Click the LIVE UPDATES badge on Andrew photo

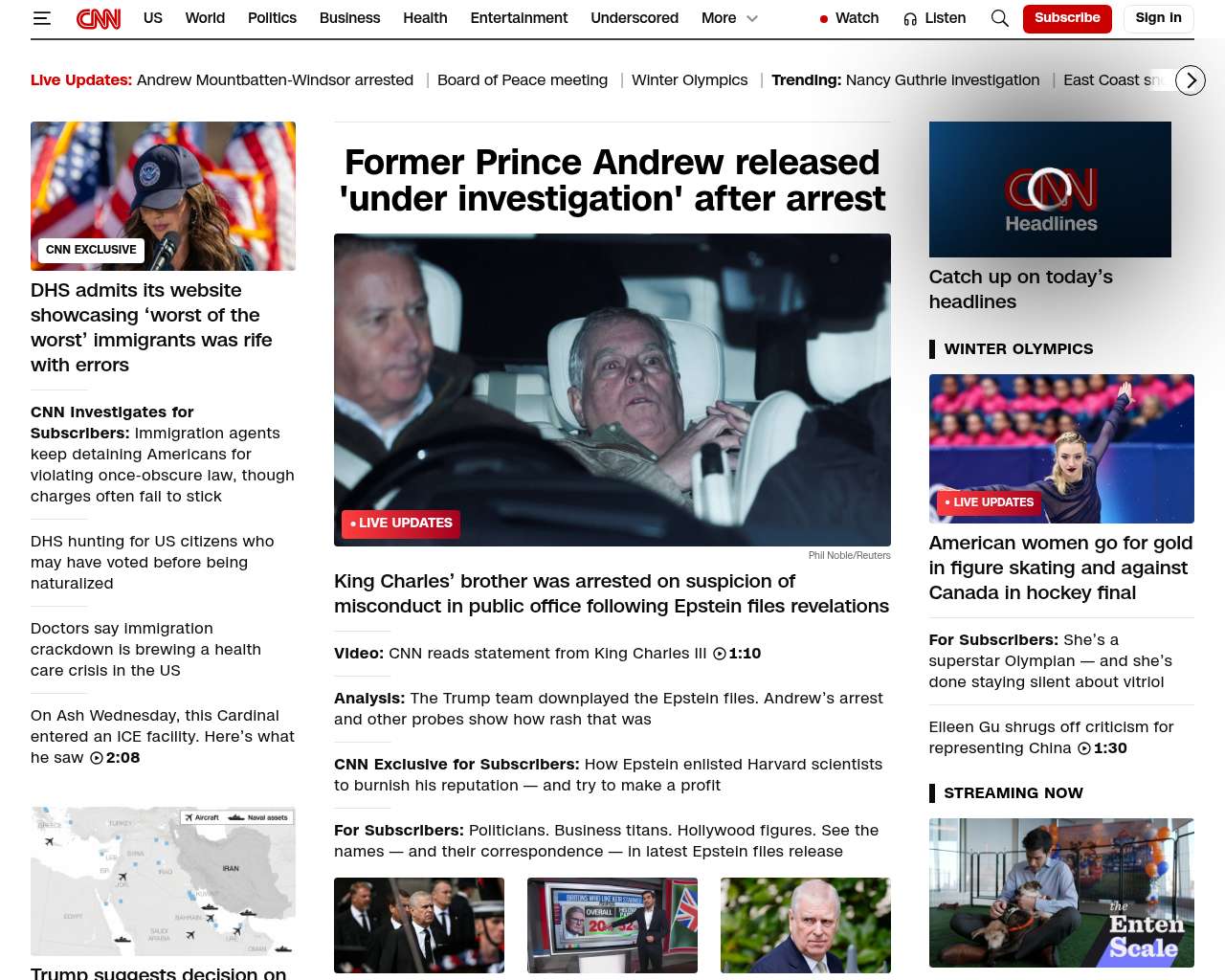[x=401, y=523]
